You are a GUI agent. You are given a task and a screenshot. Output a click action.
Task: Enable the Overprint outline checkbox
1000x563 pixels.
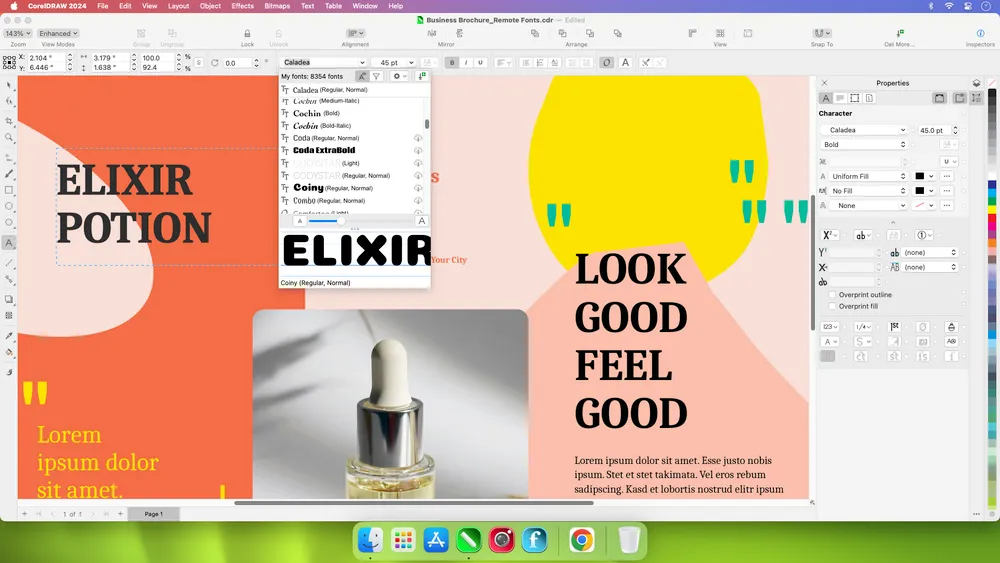[x=832, y=295]
